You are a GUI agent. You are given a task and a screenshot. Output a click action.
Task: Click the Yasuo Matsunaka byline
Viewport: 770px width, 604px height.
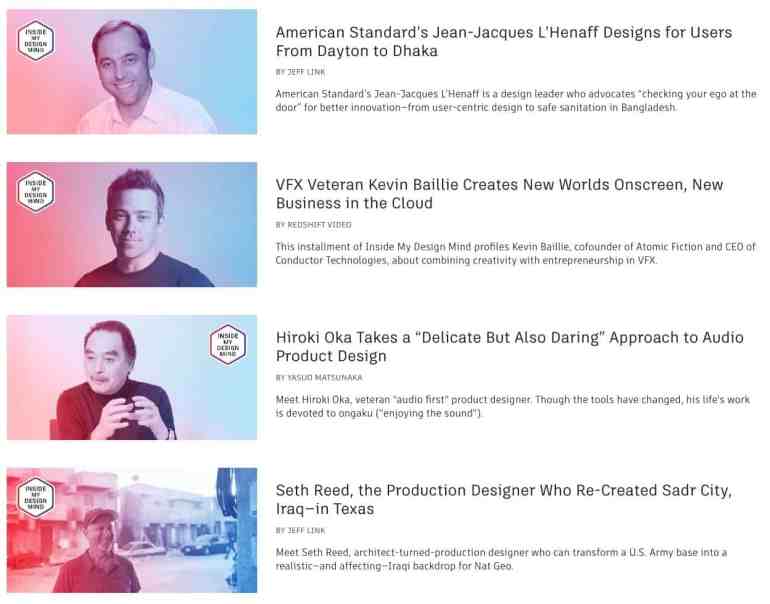tap(319, 378)
